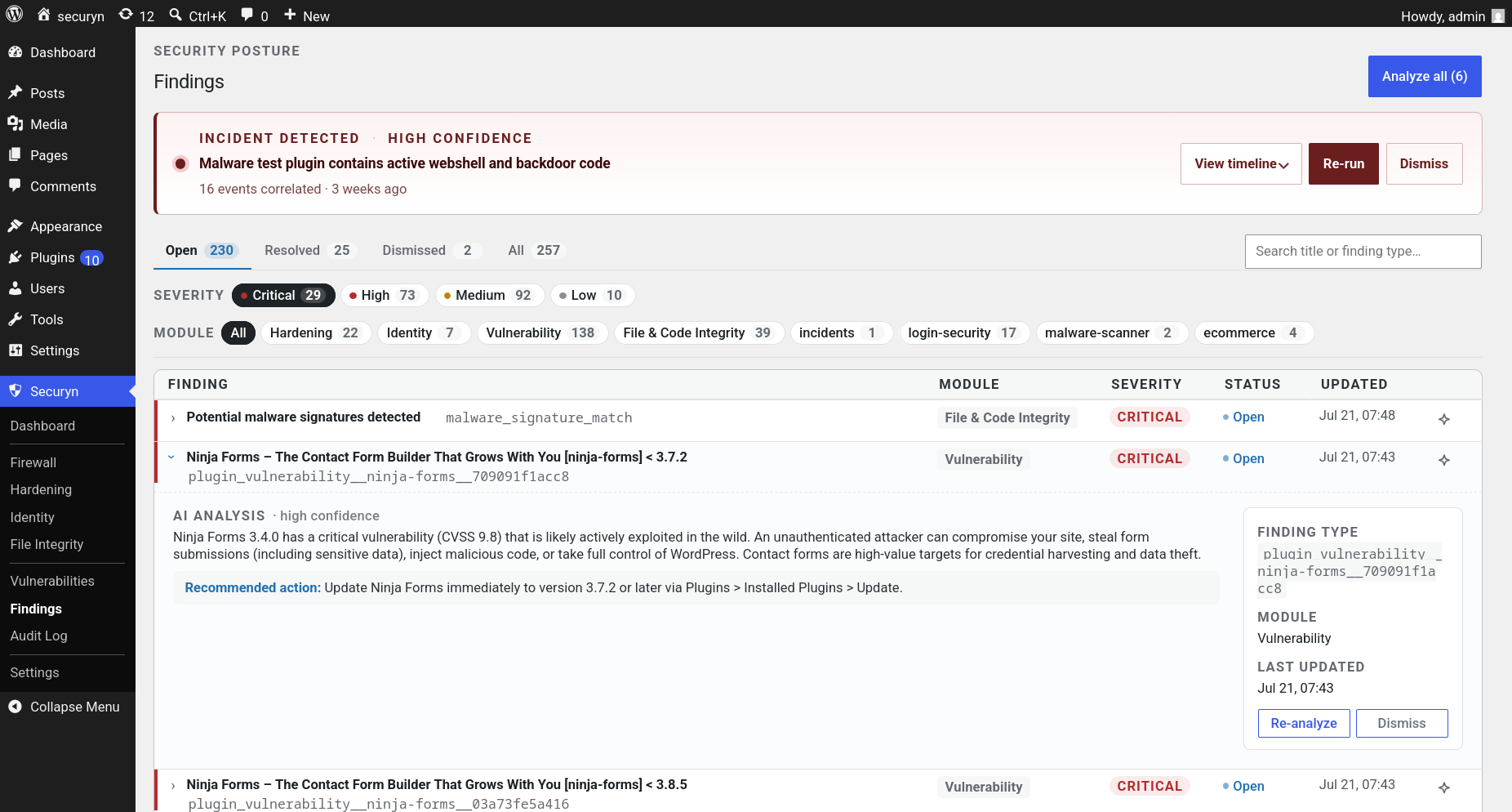Filter module by File & Code Integrity 39
Viewport: 1512px width, 812px height.
coord(699,332)
